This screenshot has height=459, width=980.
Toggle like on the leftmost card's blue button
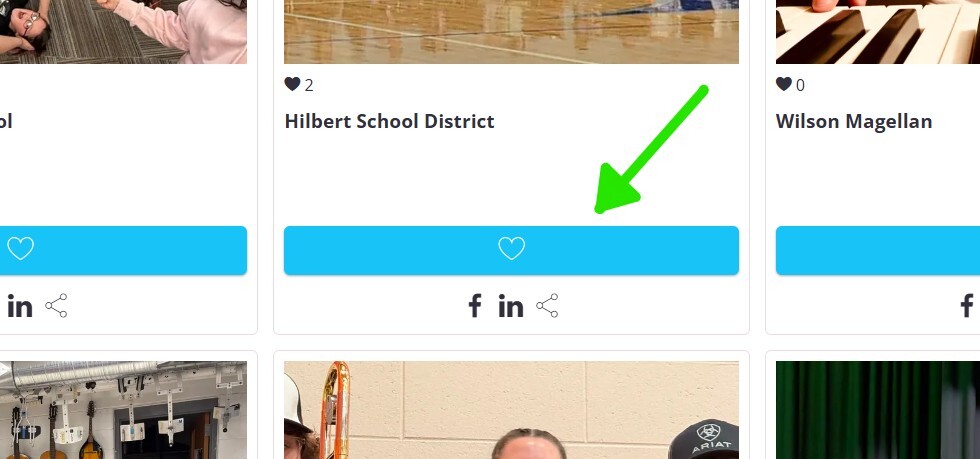coord(123,250)
